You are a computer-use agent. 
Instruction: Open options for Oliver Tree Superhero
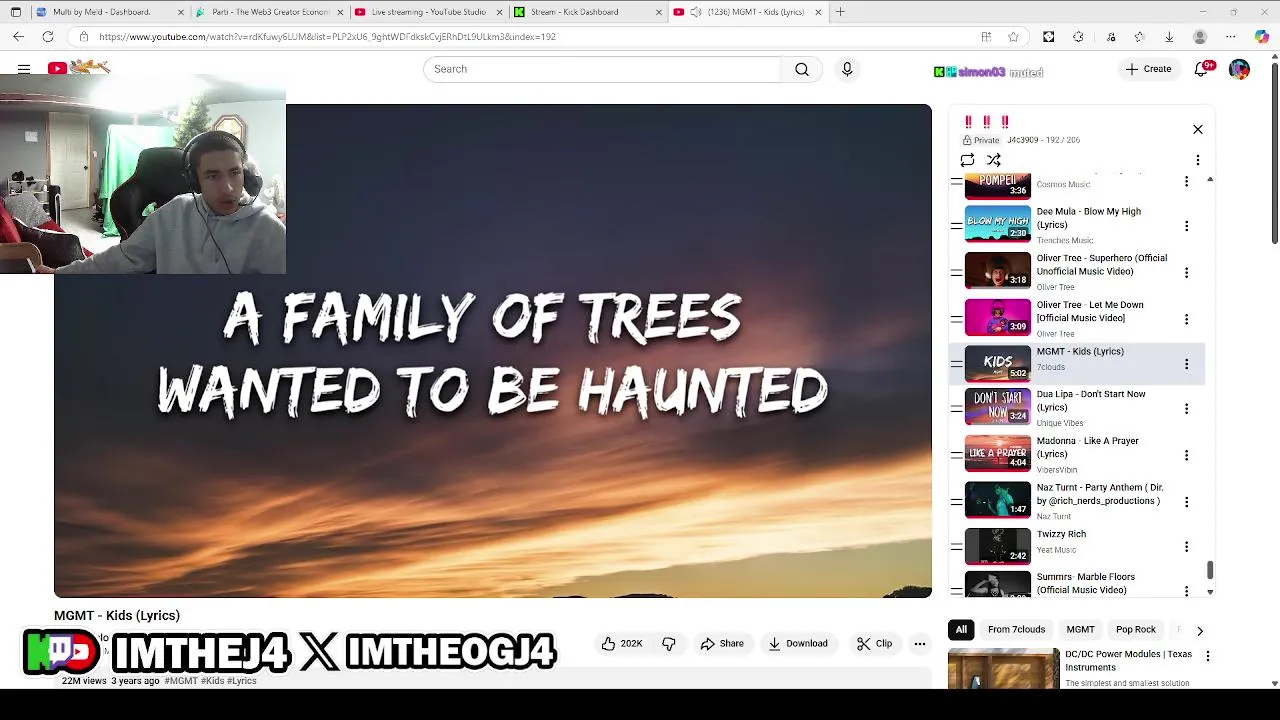(x=1186, y=272)
